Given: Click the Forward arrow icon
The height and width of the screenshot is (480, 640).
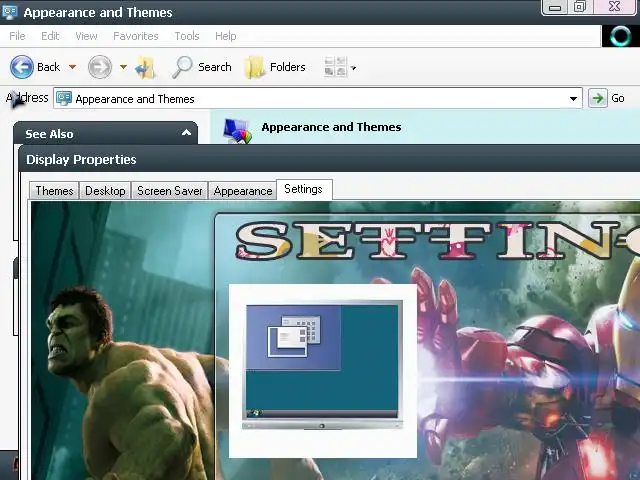Looking at the screenshot, I should pyautogui.click(x=100, y=67).
